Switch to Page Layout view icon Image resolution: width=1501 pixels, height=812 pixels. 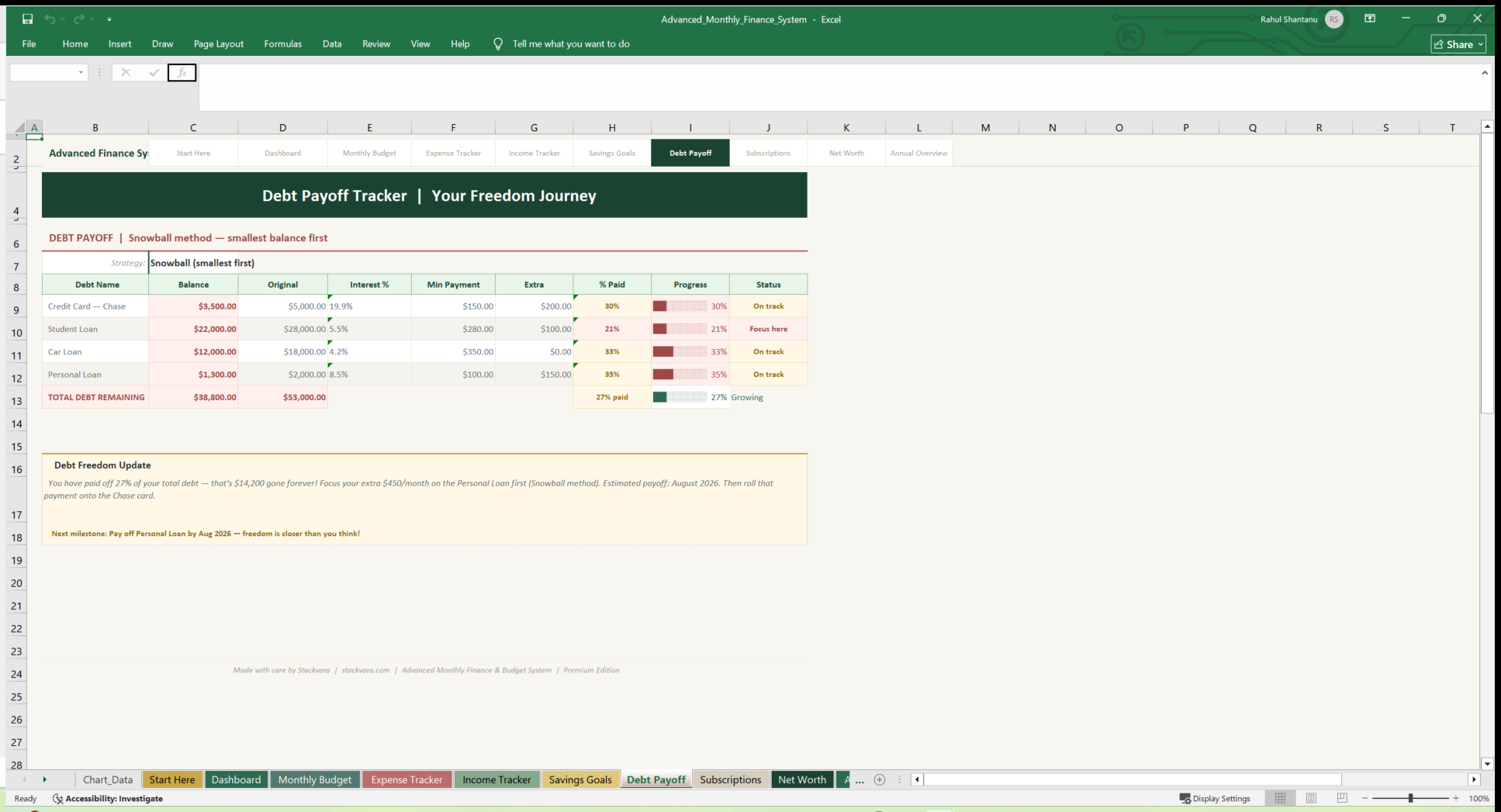coord(1311,798)
